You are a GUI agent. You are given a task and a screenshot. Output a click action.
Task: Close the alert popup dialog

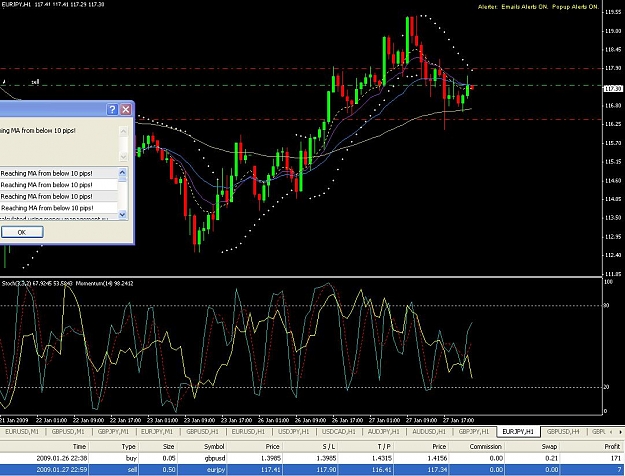[x=126, y=110]
